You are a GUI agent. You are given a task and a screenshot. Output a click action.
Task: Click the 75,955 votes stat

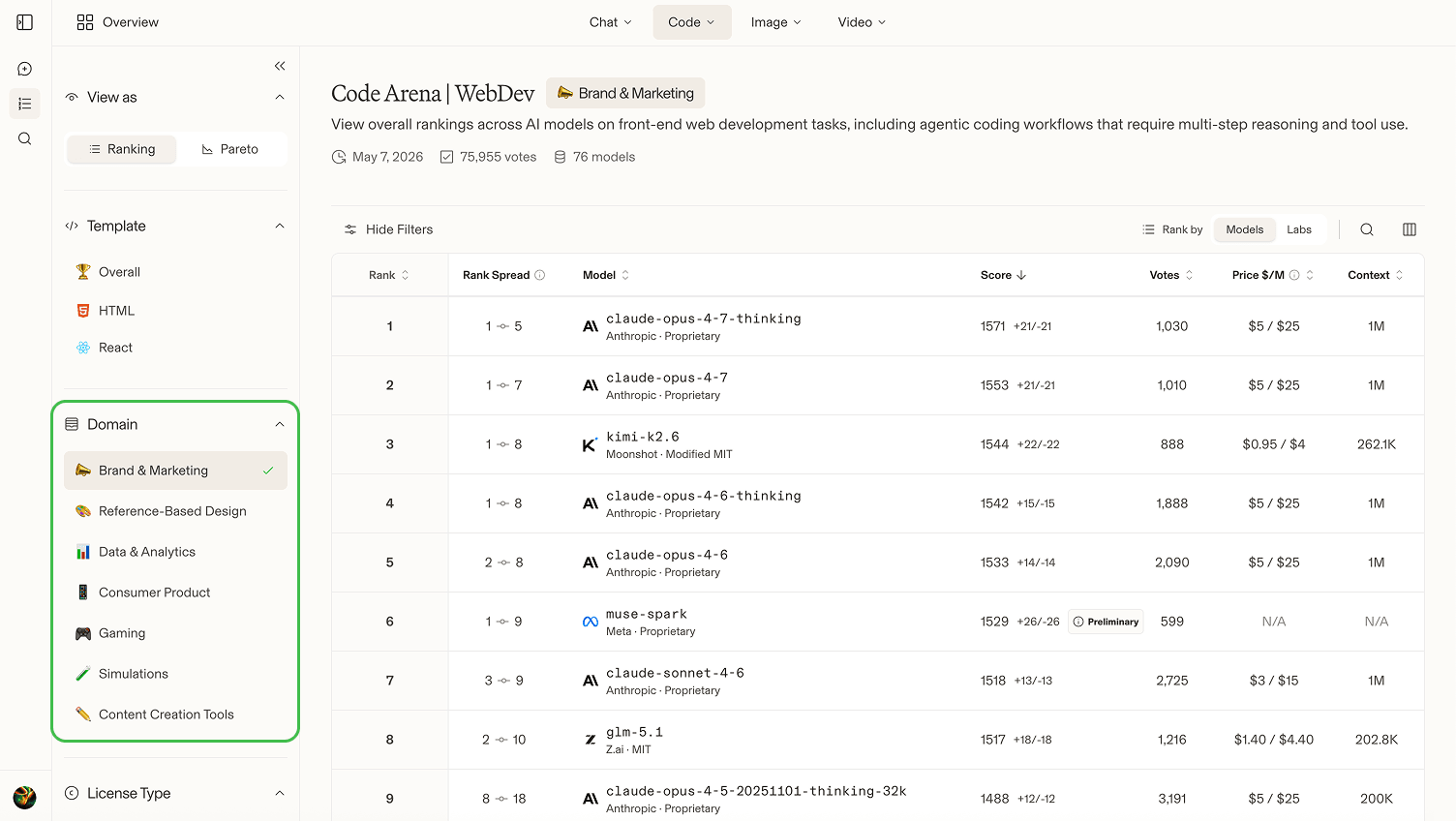pyautogui.click(x=488, y=157)
